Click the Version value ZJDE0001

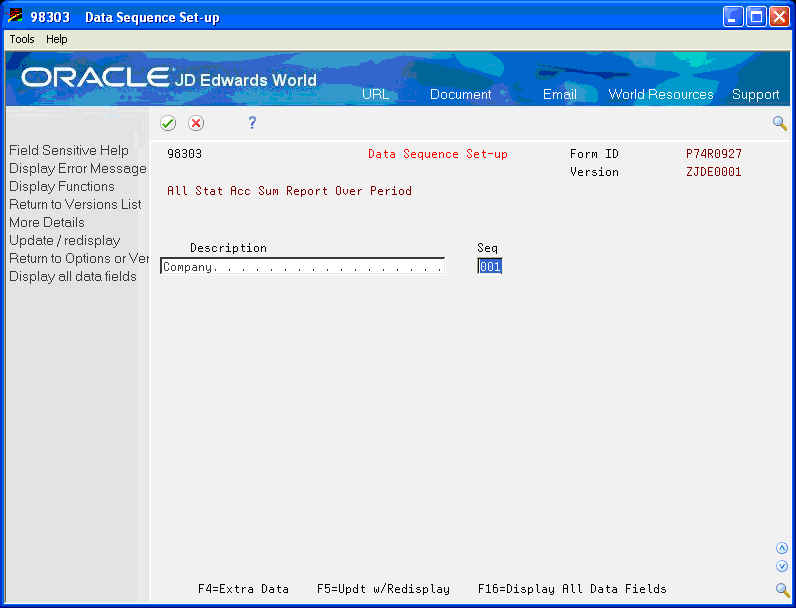pos(714,172)
